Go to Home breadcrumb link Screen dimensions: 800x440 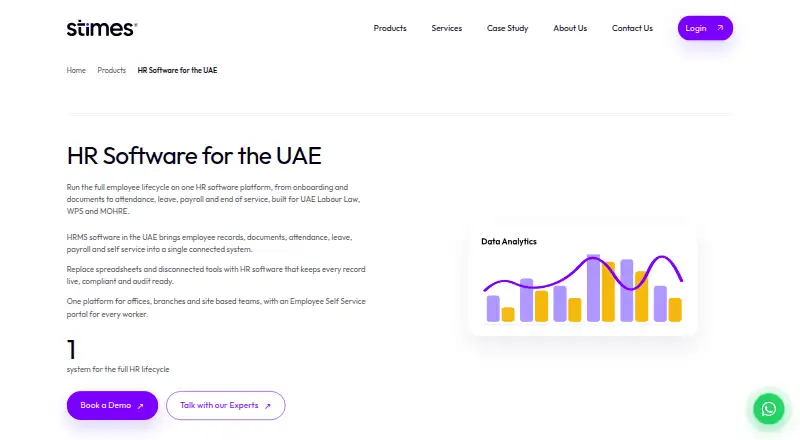click(76, 70)
